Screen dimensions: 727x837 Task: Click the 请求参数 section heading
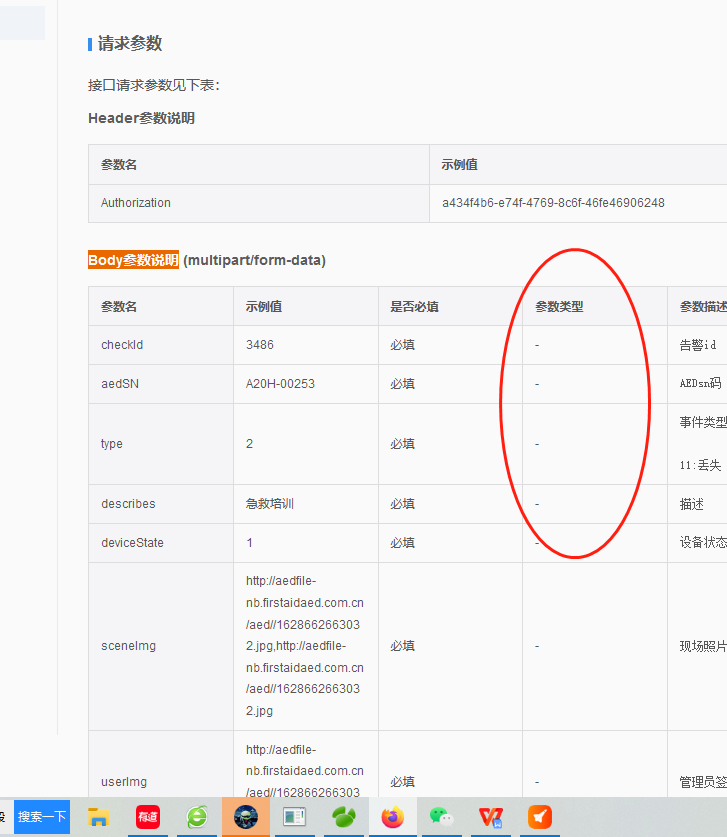[x=130, y=44]
